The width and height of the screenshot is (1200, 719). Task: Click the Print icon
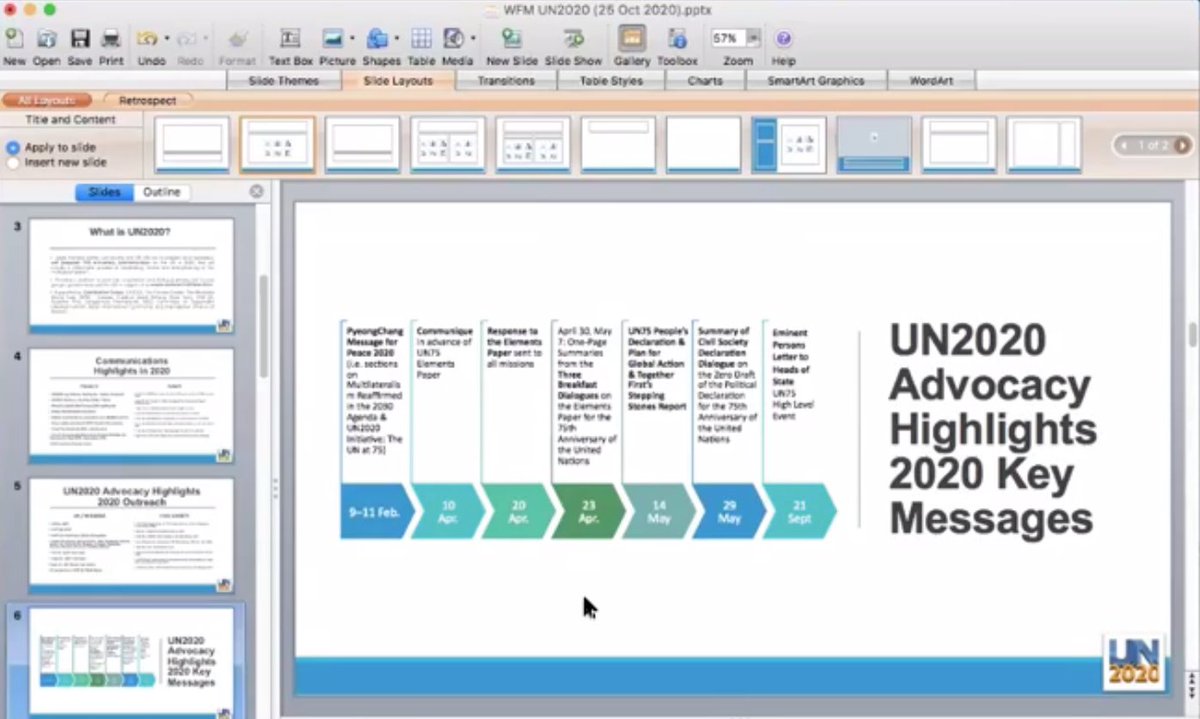pos(111,39)
